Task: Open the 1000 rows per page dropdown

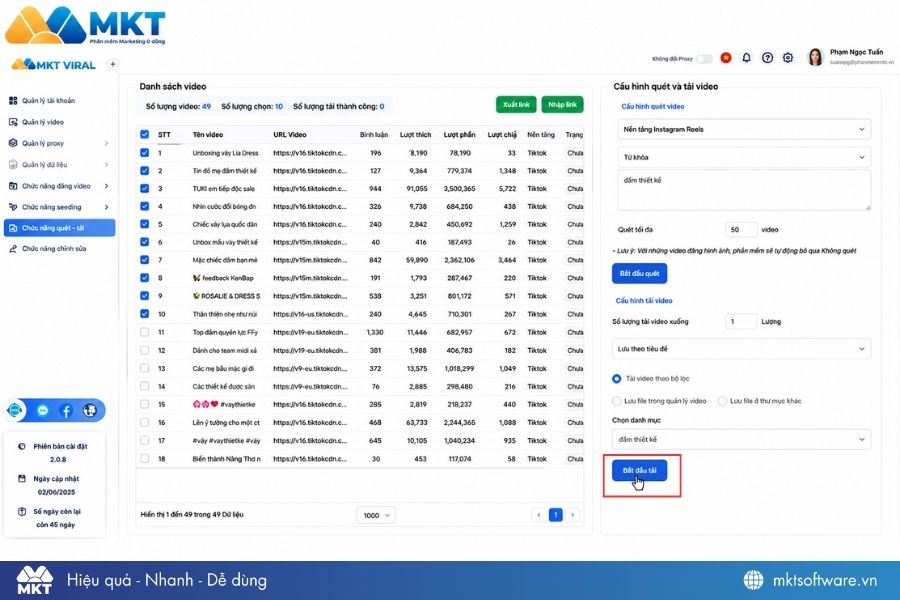Action: (376, 515)
